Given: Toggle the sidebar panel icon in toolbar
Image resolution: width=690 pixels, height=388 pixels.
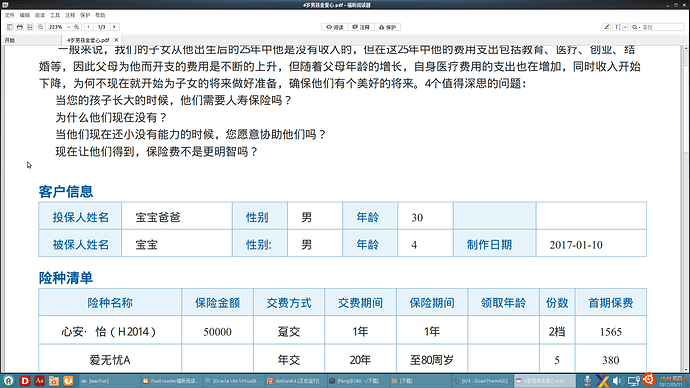Looking at the screenshot, I should (x=10, y=27).
